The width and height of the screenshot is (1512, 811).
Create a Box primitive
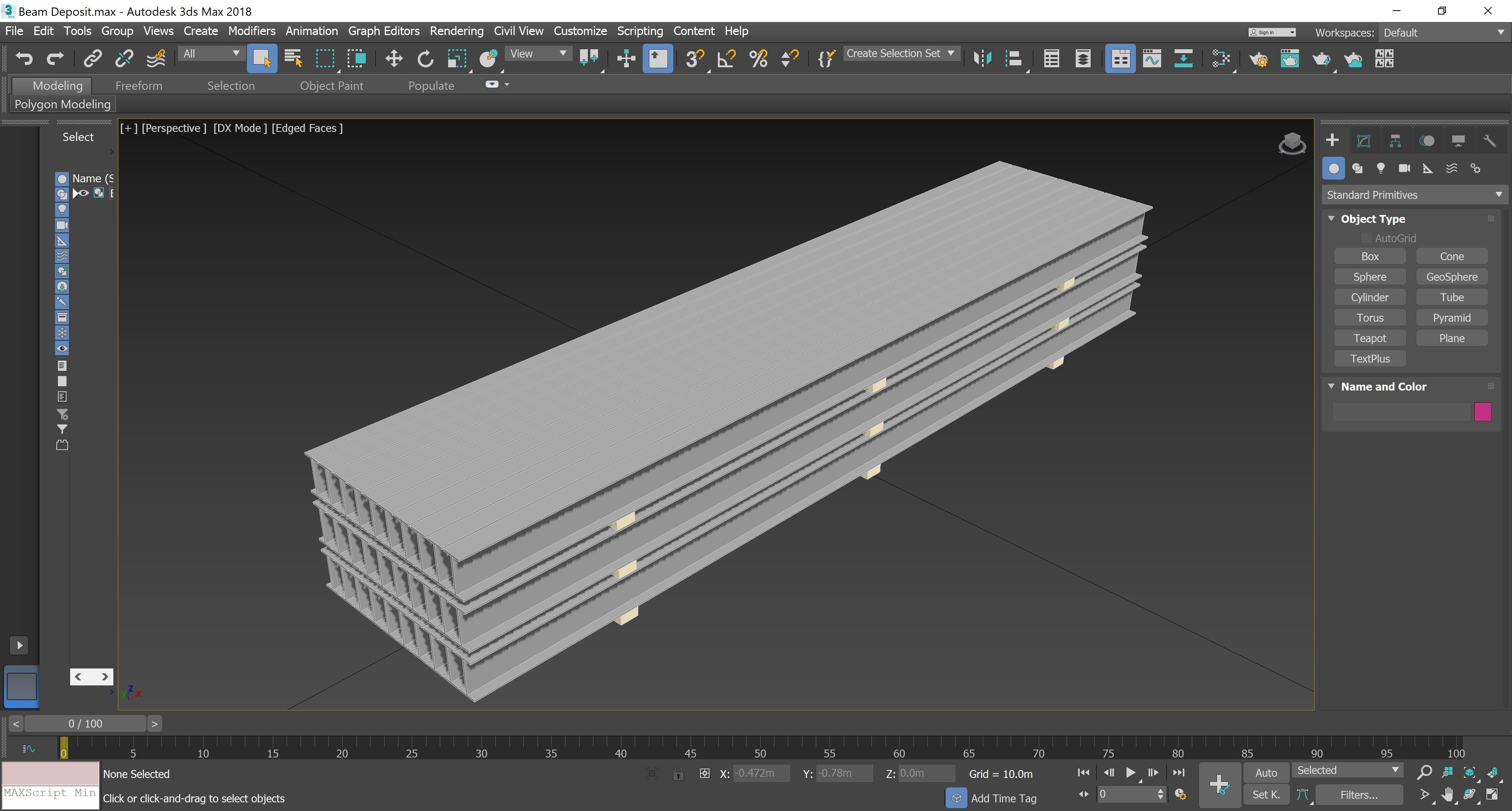[x=1369, y=256]
